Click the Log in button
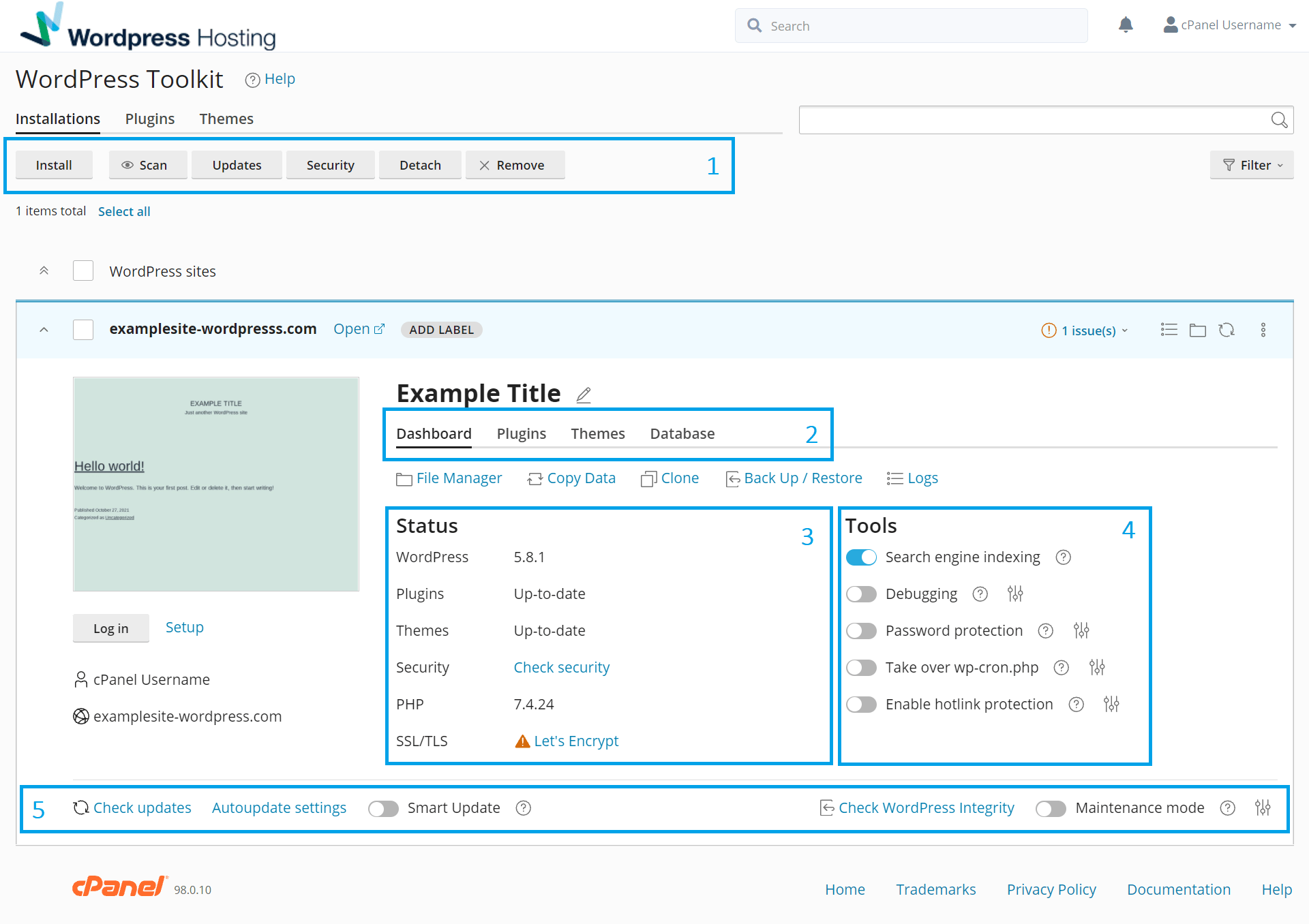The width and height of the screenshot is (1309, 924). [111, 628]
